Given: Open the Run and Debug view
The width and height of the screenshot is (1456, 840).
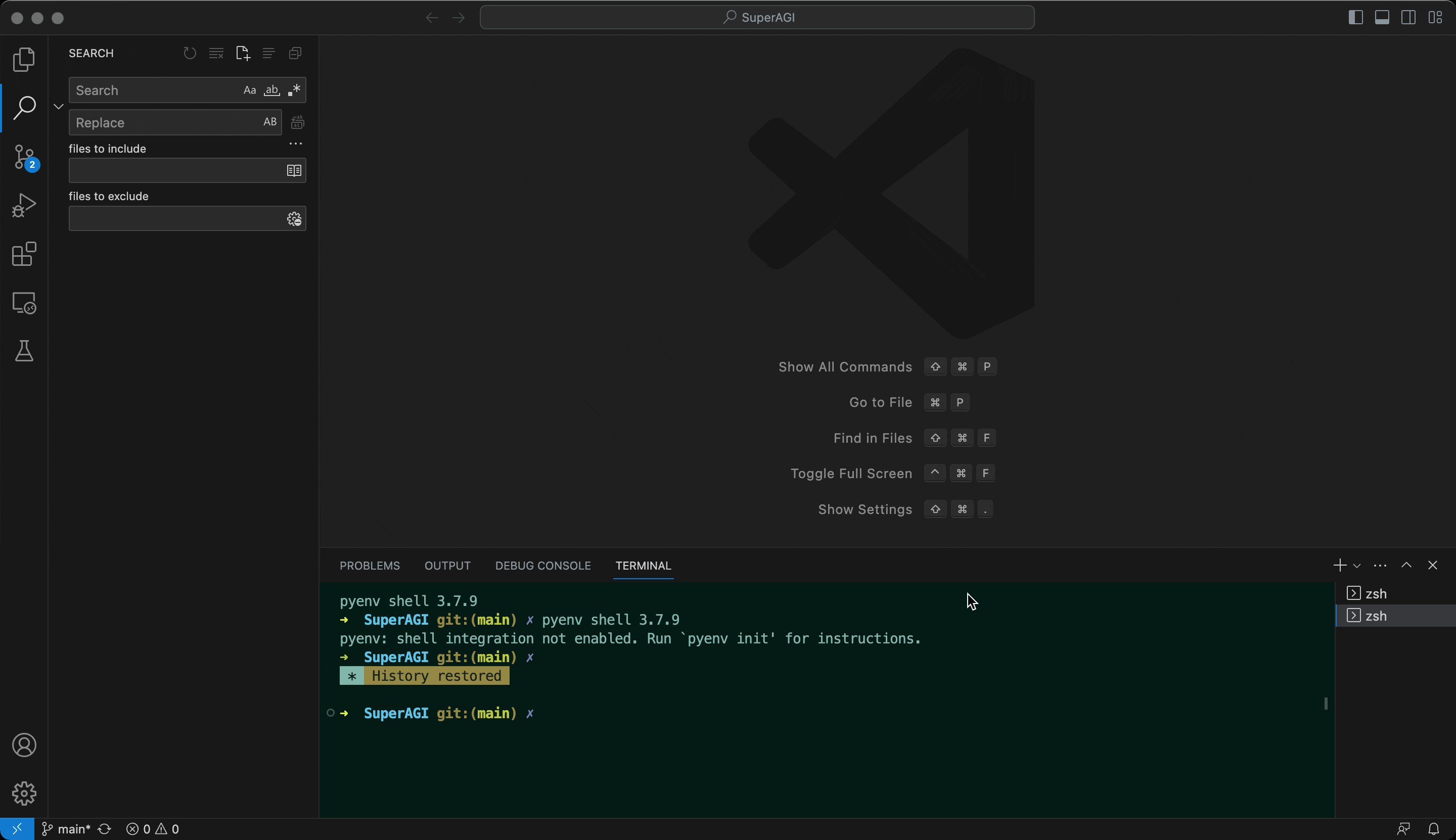Looking at the screenshot, I should click(24, 205).
